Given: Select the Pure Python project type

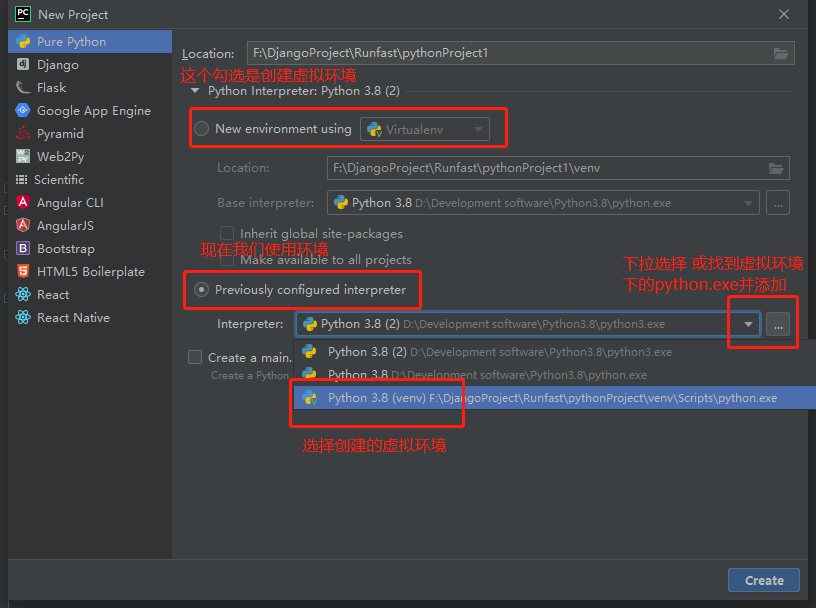Looking at the screenshot, I should click(90, 42).
